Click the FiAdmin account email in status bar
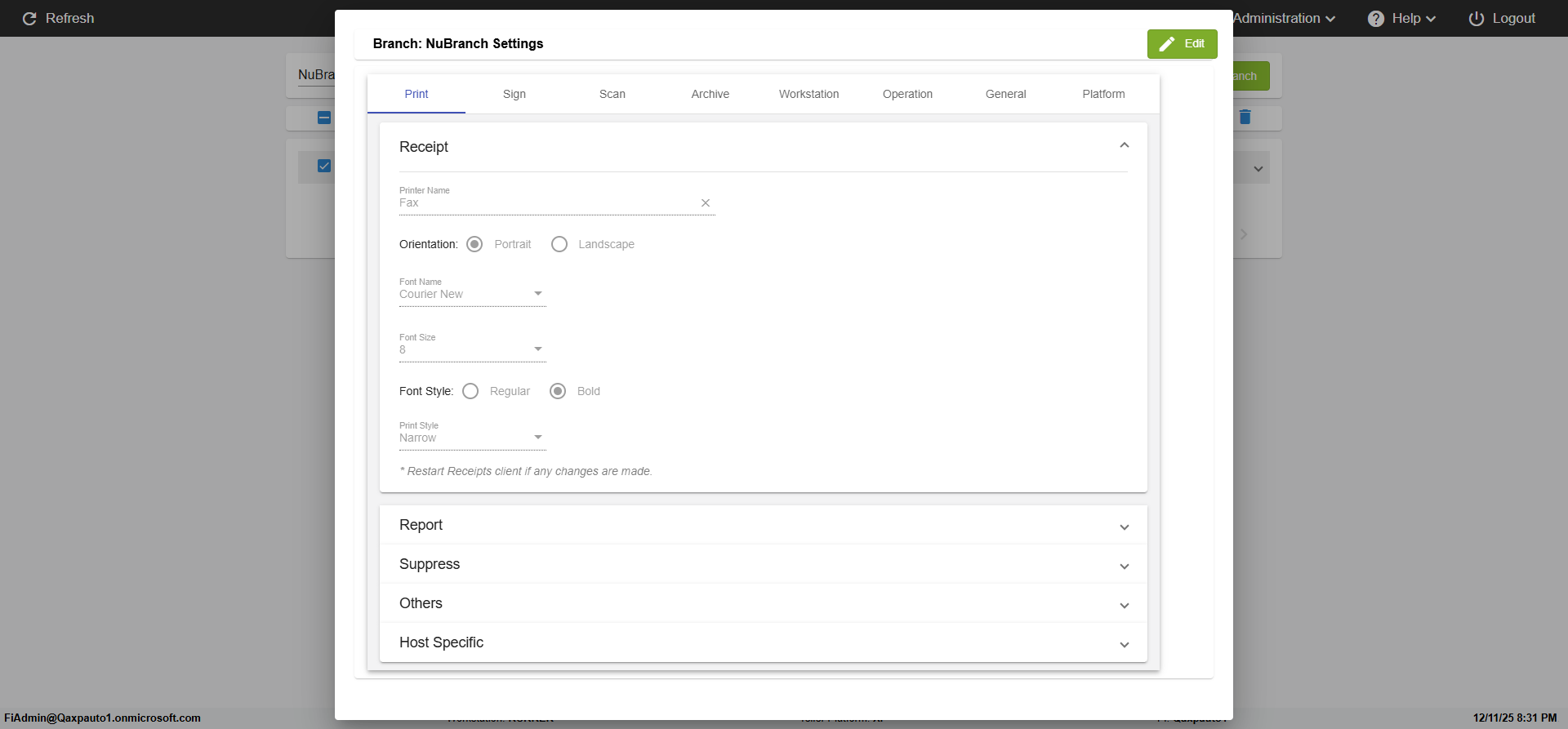The width and height of the screenshot is (1568, 729). [x=102, y=718]
